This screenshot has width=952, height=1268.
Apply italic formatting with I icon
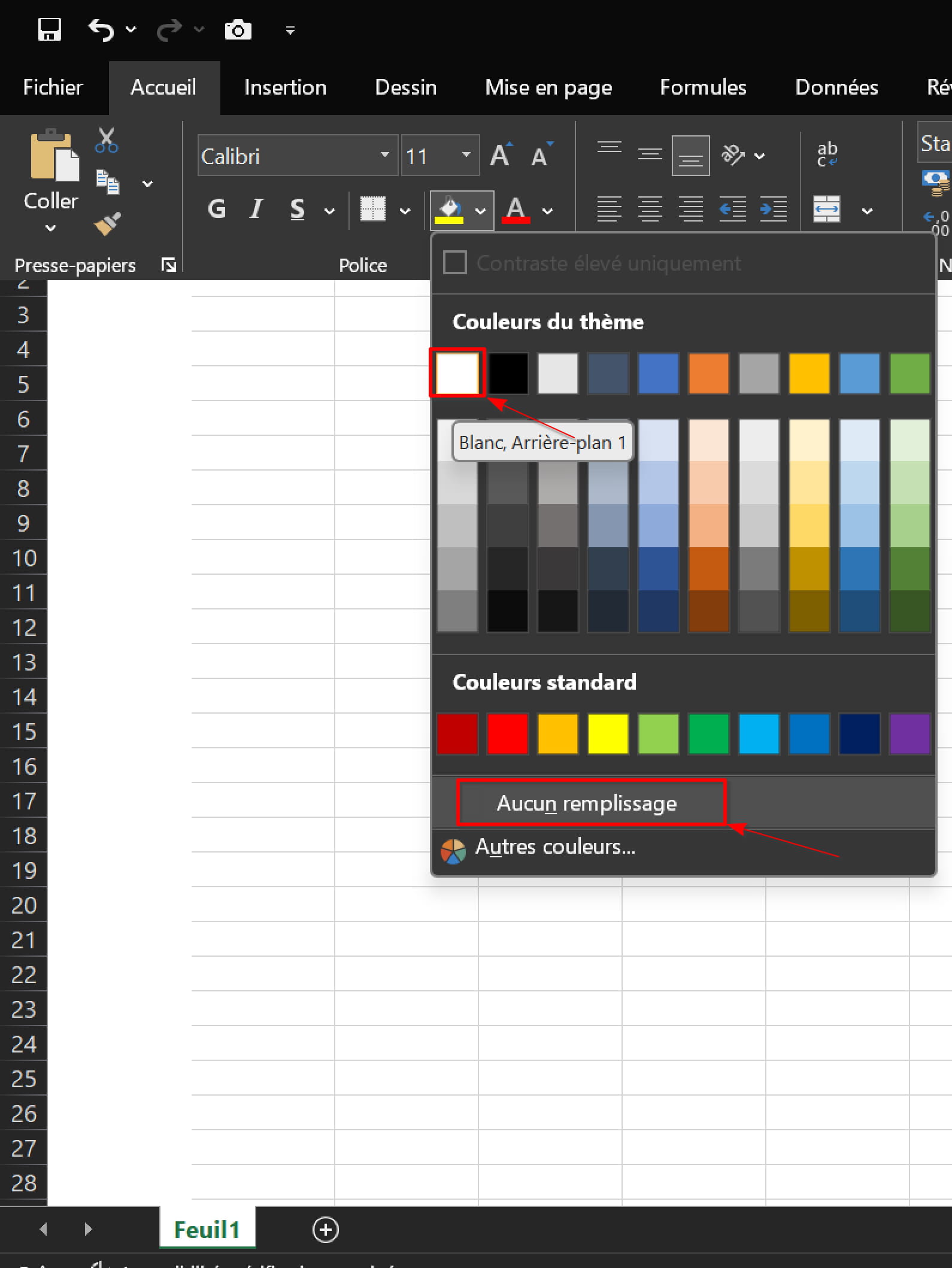coord(256,209)
